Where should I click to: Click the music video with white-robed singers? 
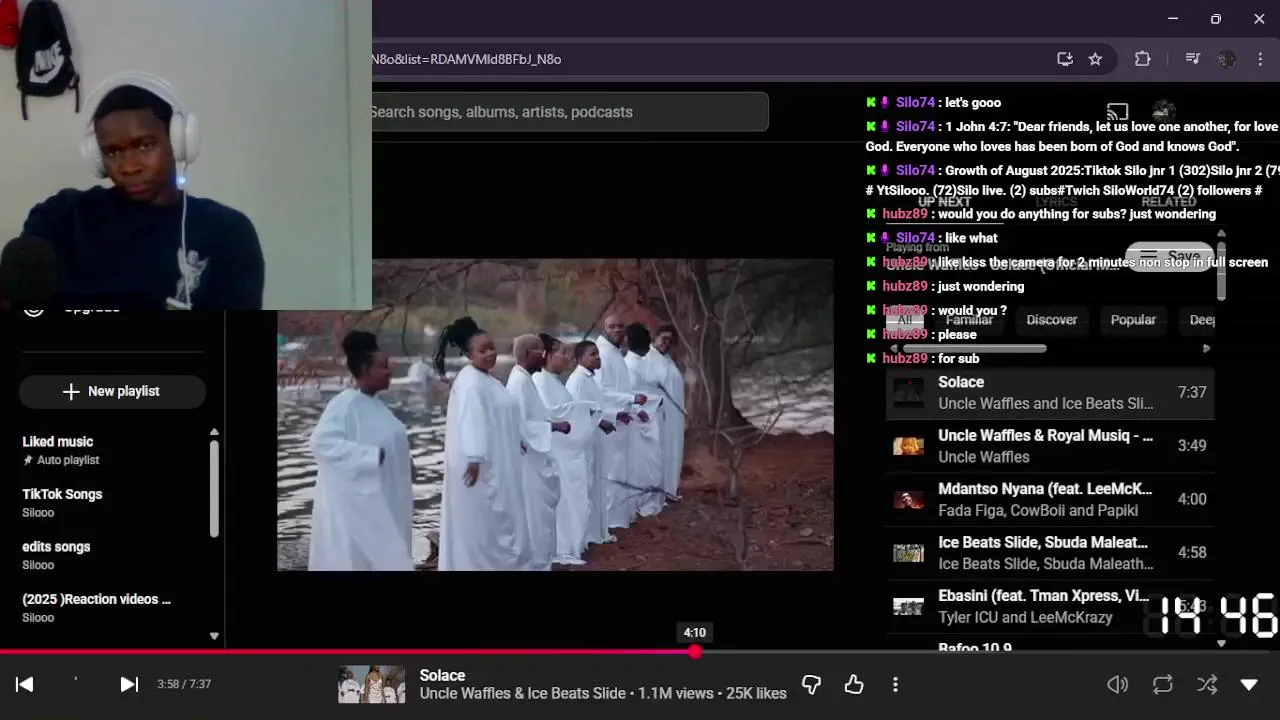(x=555, y=414)
